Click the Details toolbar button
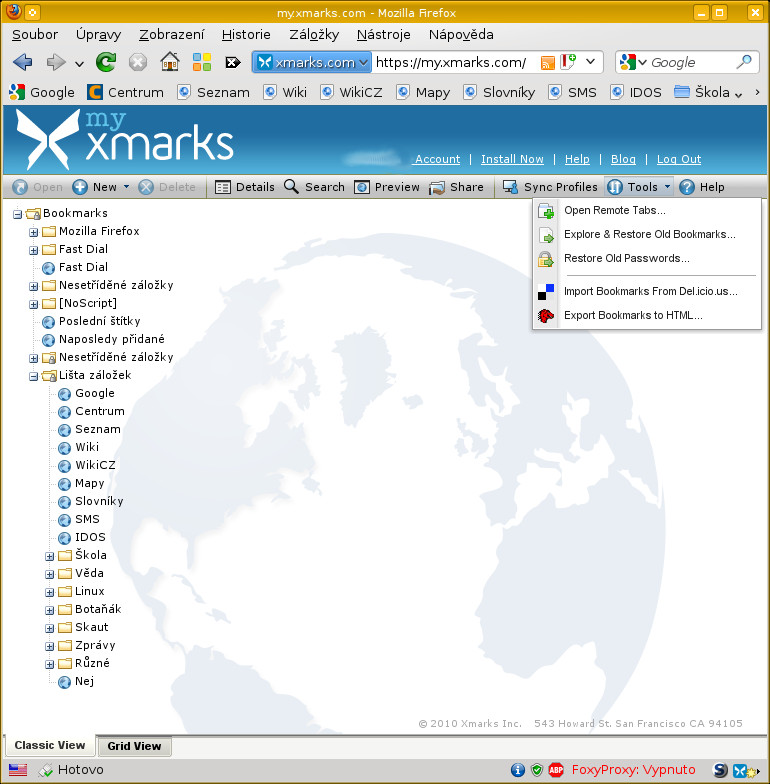This screenshot has height=784, width=770. (244, 187)
